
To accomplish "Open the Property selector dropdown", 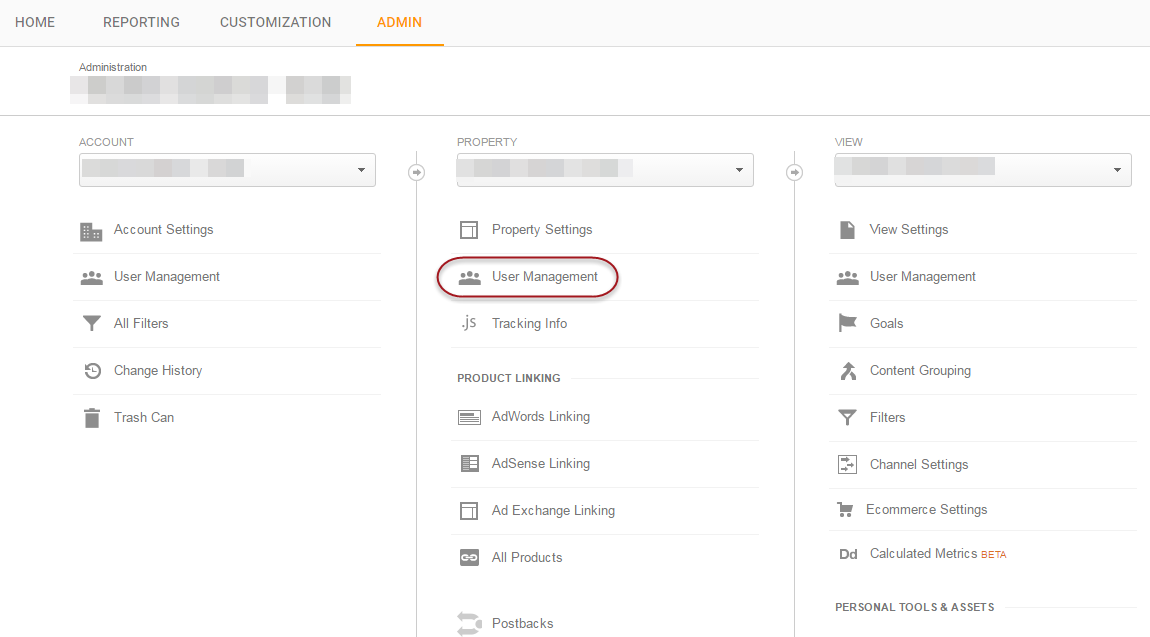I will (605, 170).
